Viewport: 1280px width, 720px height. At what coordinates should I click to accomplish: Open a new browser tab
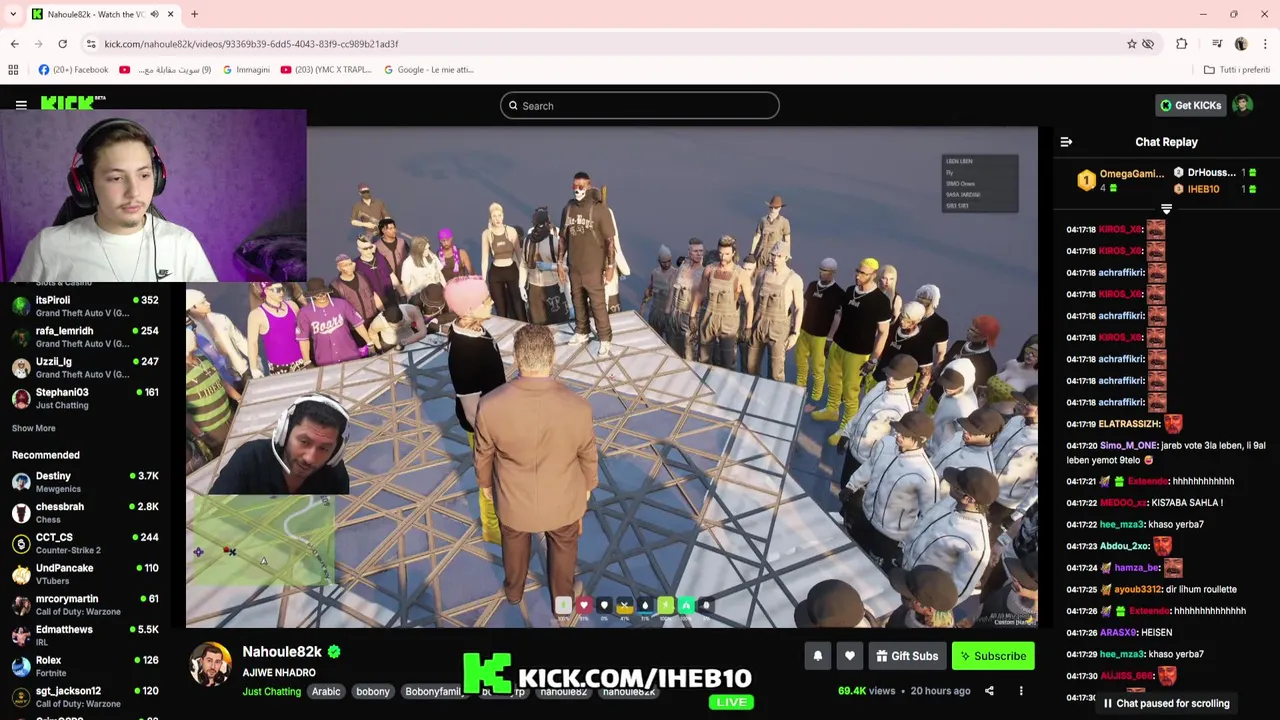click(194, 14)
